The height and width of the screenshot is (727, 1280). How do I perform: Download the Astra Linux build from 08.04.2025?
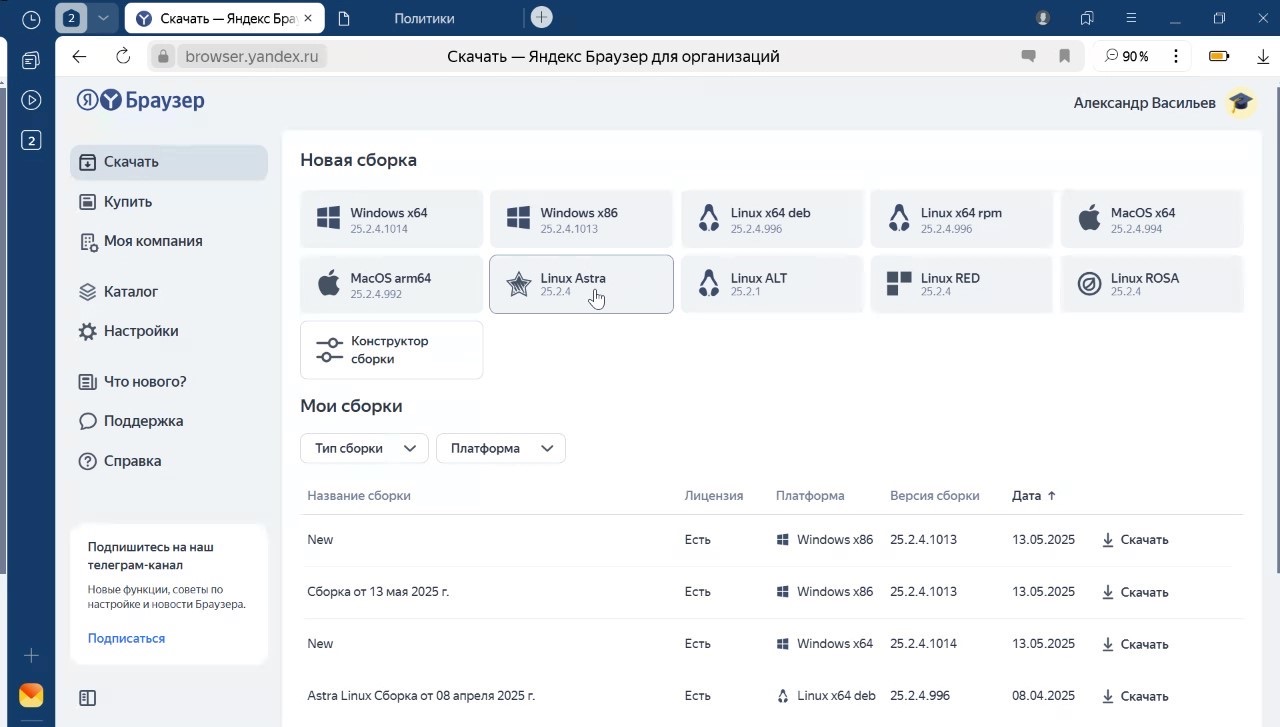point(1135,696)
